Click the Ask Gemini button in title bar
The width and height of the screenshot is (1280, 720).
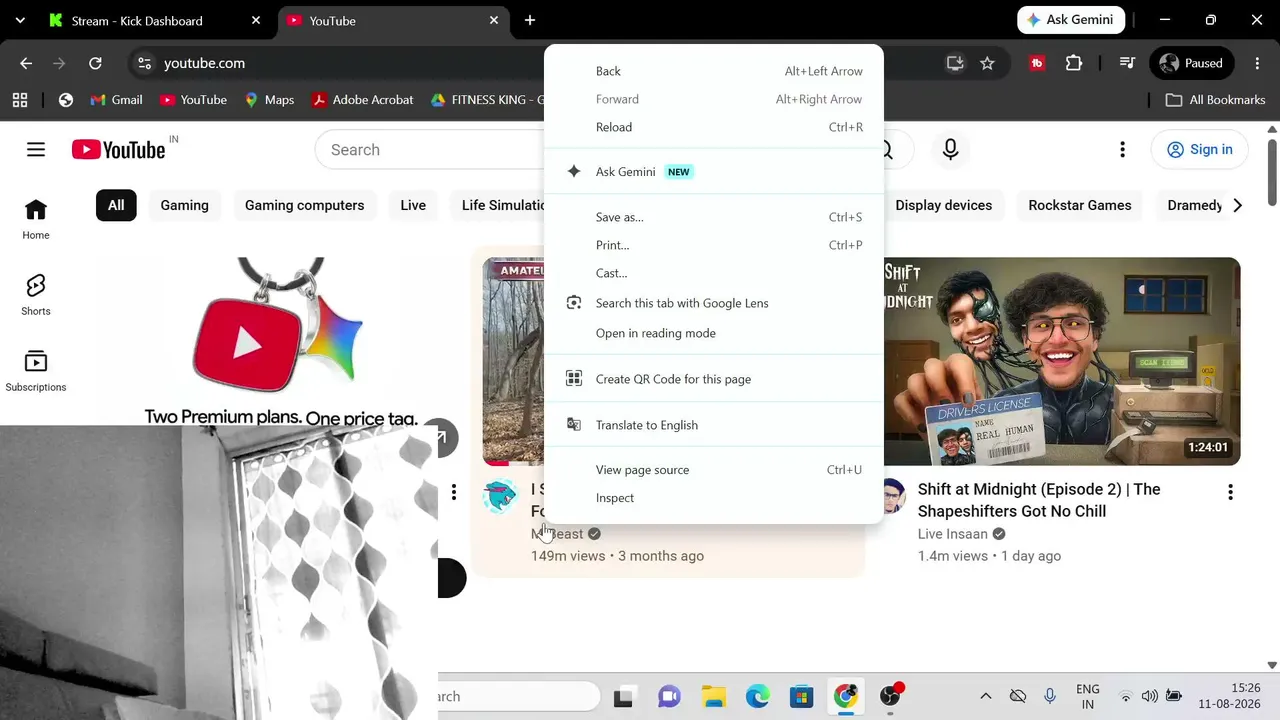coord(1072,20)
